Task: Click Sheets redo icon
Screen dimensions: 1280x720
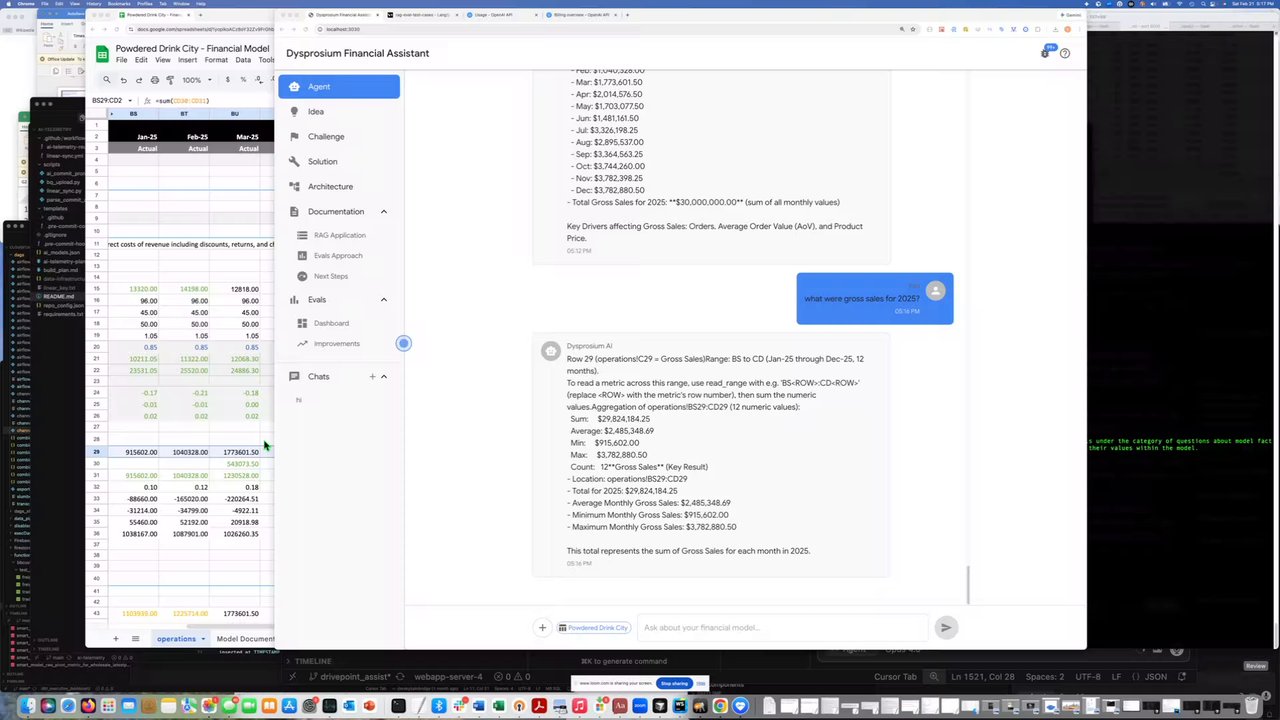Action: pyautogui.click(x=139, y=80)
